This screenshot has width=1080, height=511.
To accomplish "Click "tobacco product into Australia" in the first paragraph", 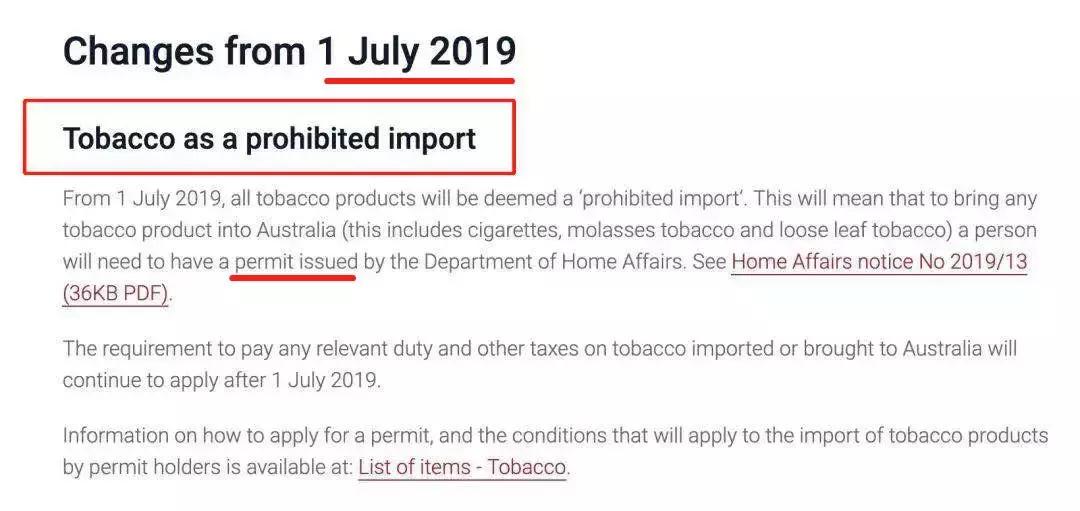I will 199,230.
